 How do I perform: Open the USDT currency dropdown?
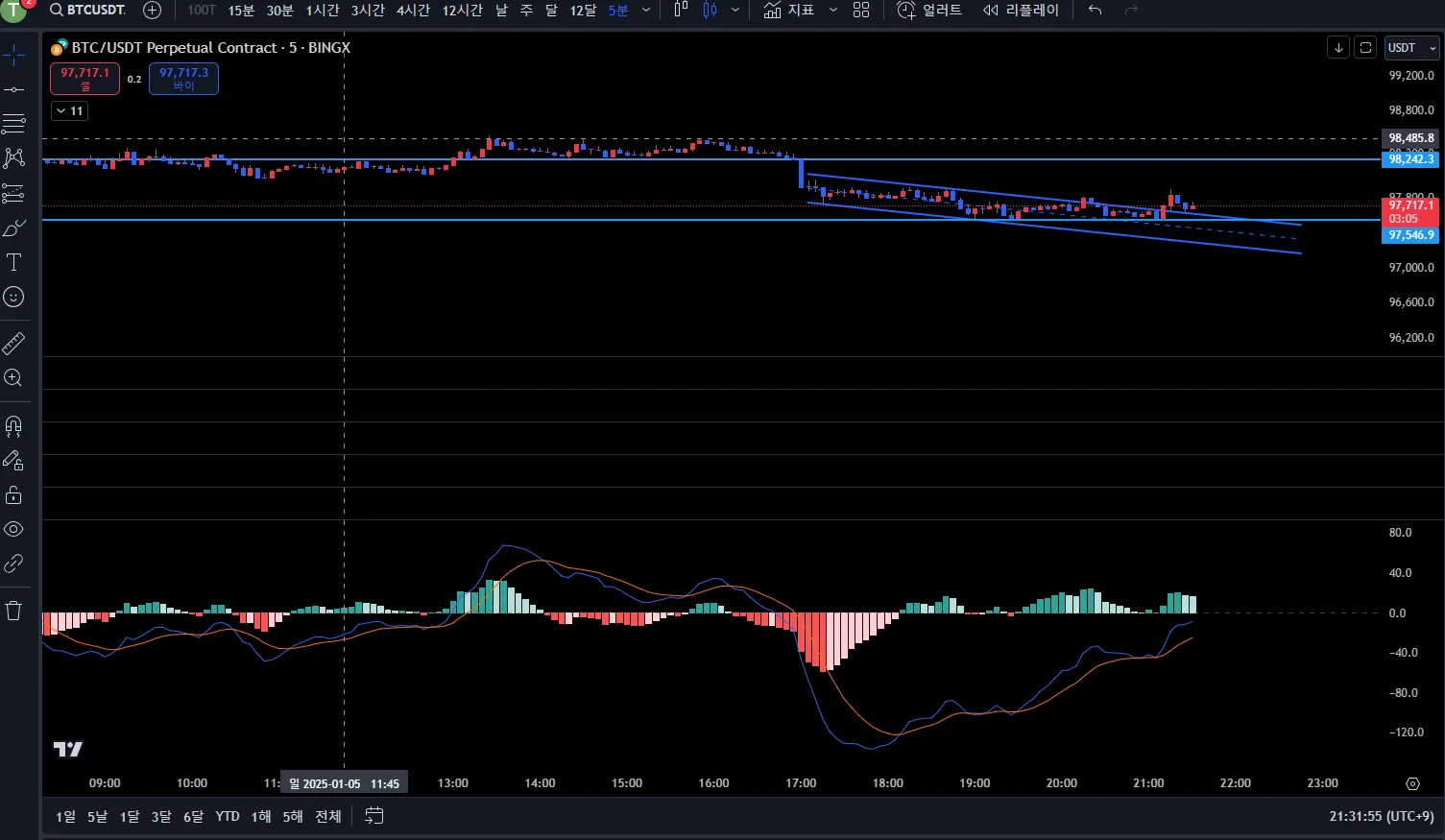(x=1411, y=48)
